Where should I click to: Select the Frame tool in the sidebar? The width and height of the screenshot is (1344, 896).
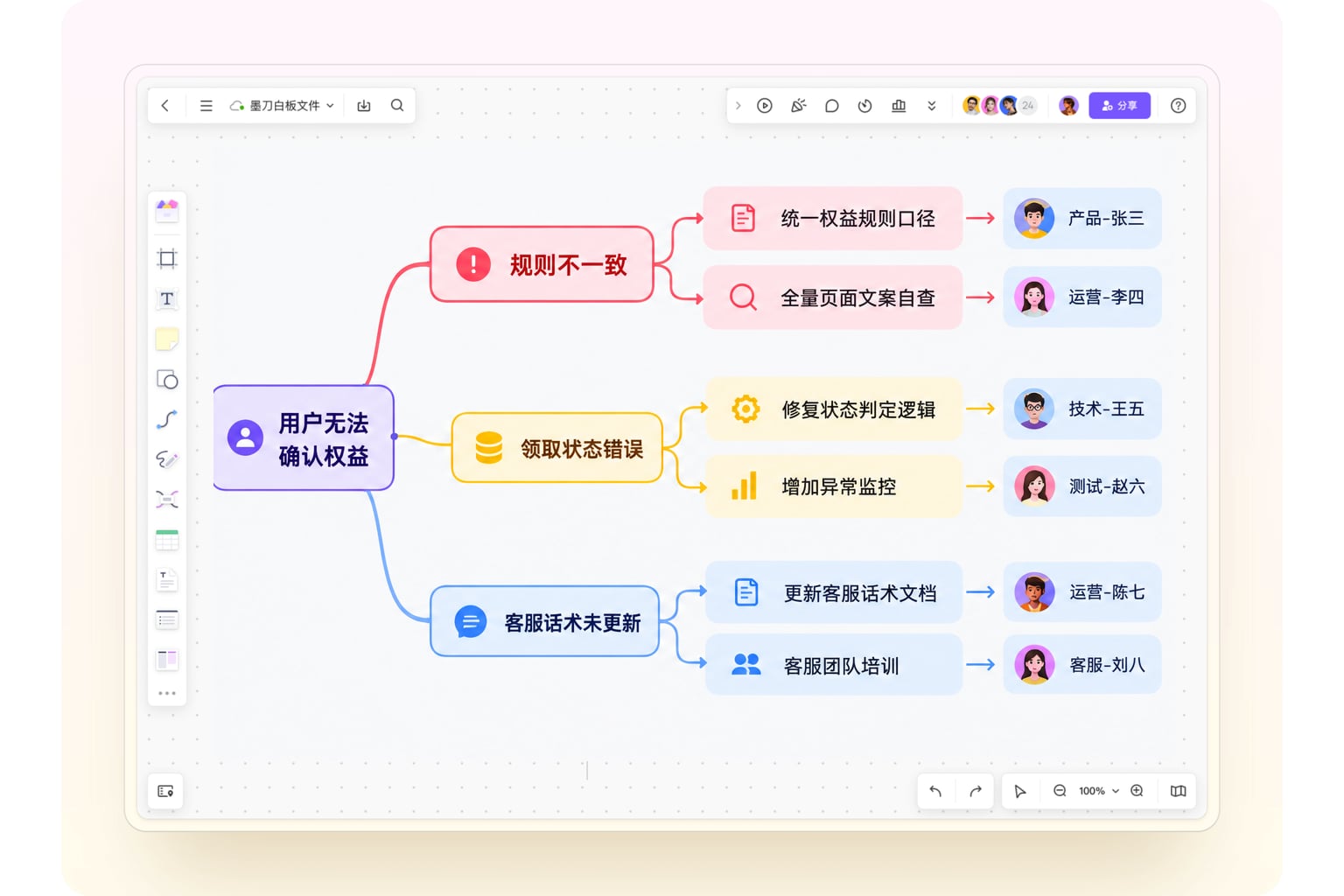click(167, 258)
